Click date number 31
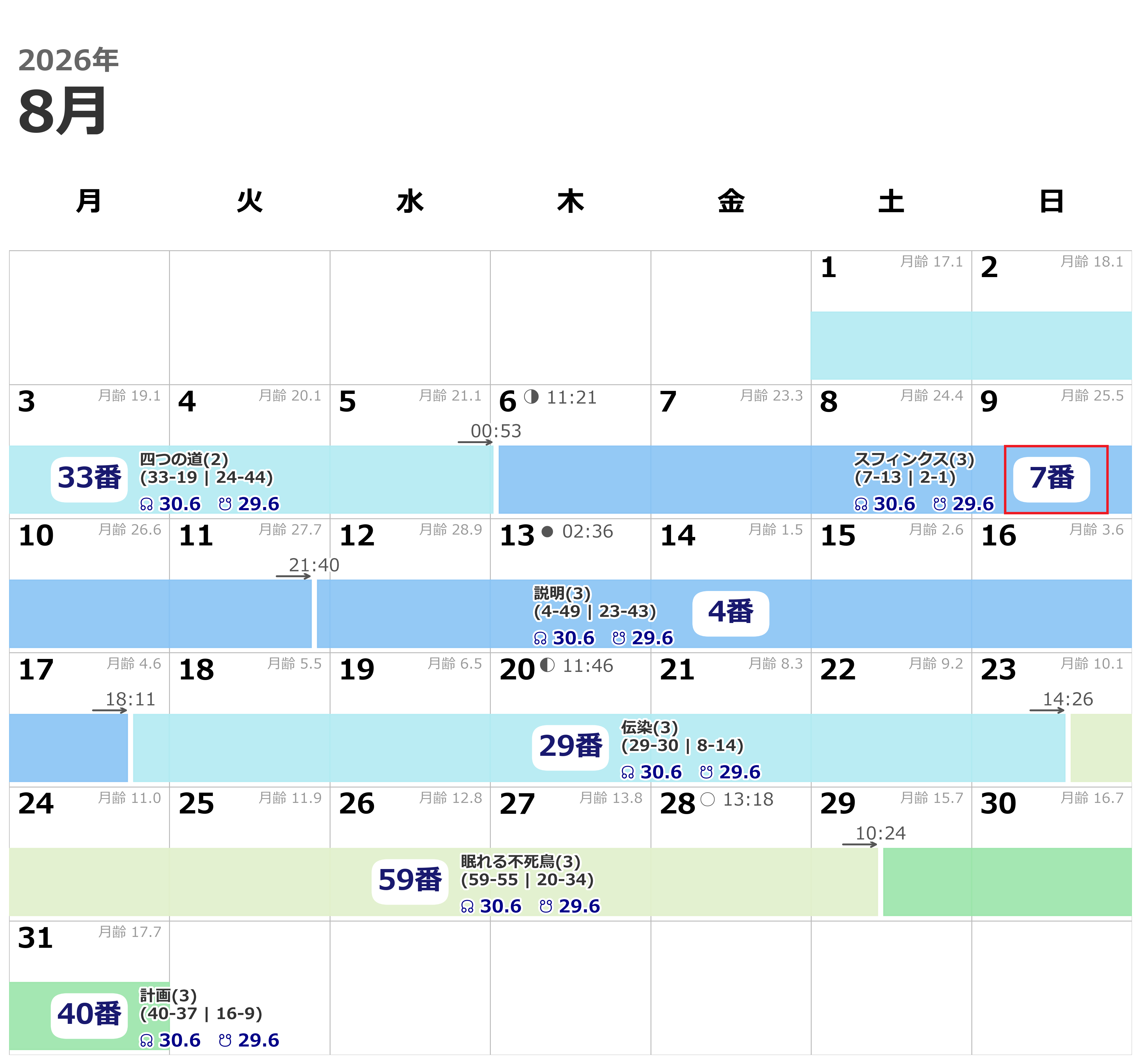This screenshot has width=1141, height=1064. [36, 938]
